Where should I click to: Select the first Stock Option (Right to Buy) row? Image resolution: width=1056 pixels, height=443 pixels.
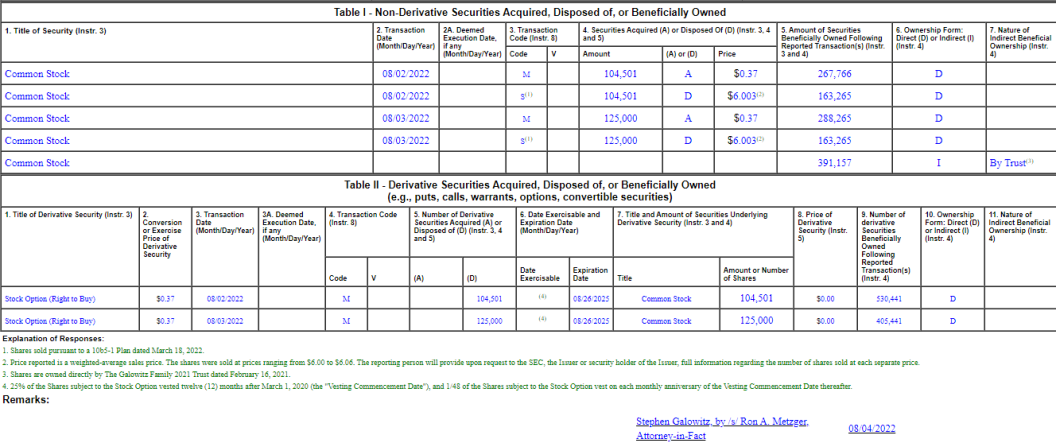(528, 299)
